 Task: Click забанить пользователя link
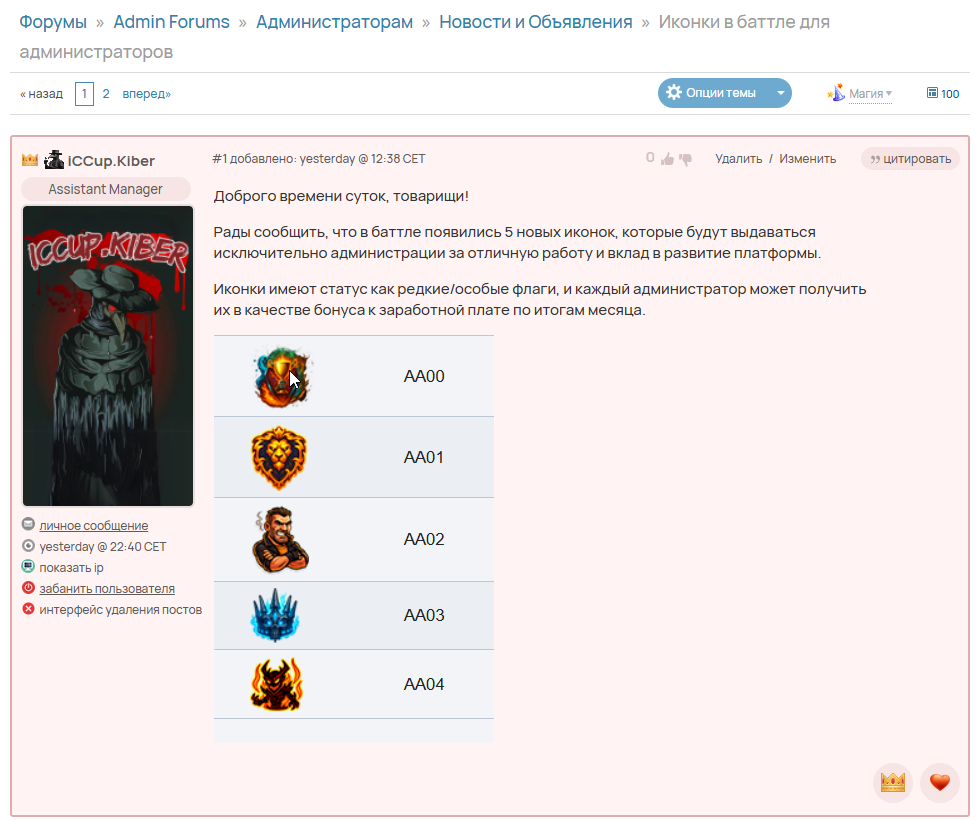click(107, 588)
